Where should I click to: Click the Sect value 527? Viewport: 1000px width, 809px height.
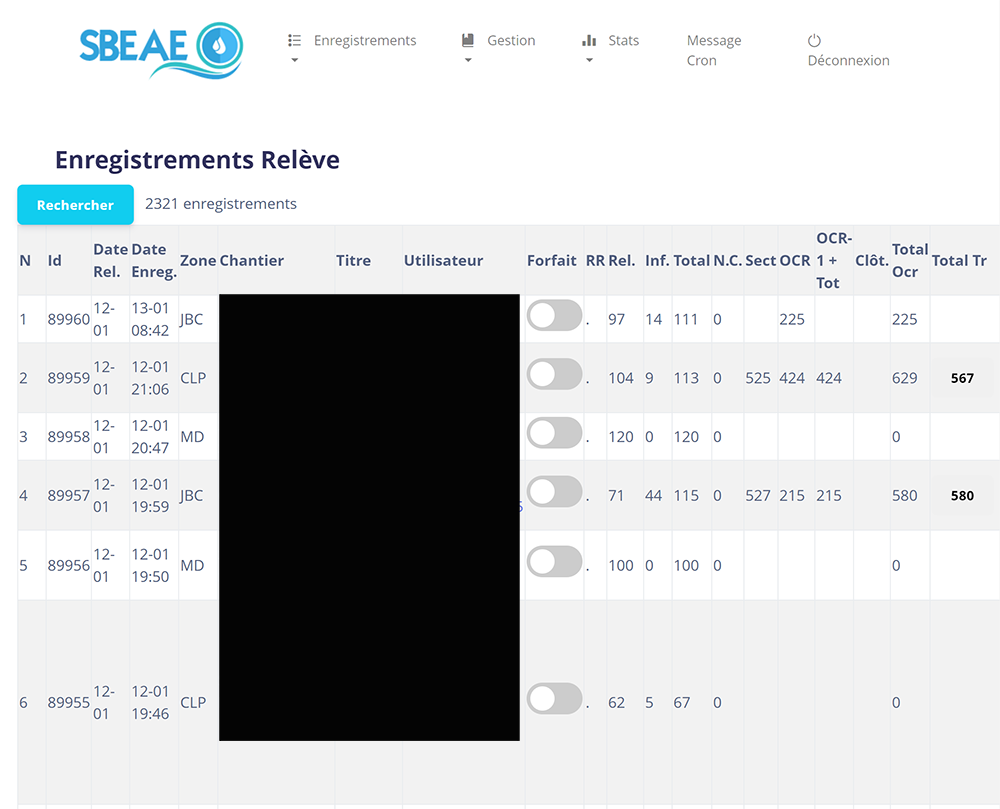coord(758,495)
